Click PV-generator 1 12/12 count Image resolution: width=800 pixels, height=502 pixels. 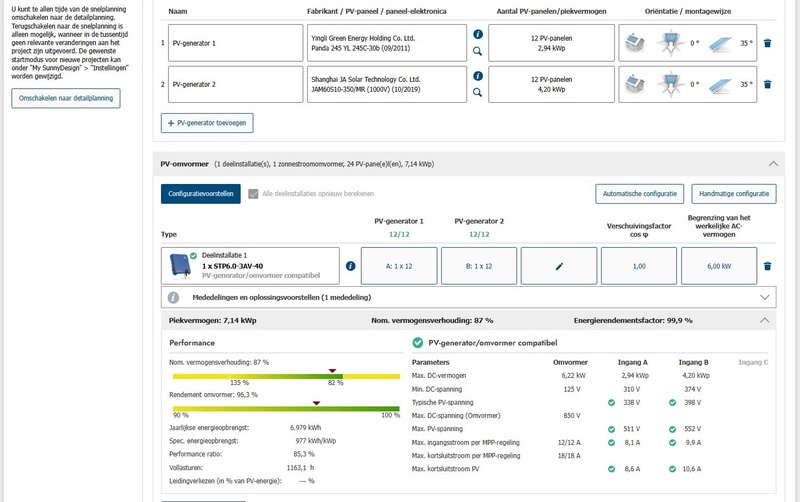pyautogui.click(x=399, y=235)
